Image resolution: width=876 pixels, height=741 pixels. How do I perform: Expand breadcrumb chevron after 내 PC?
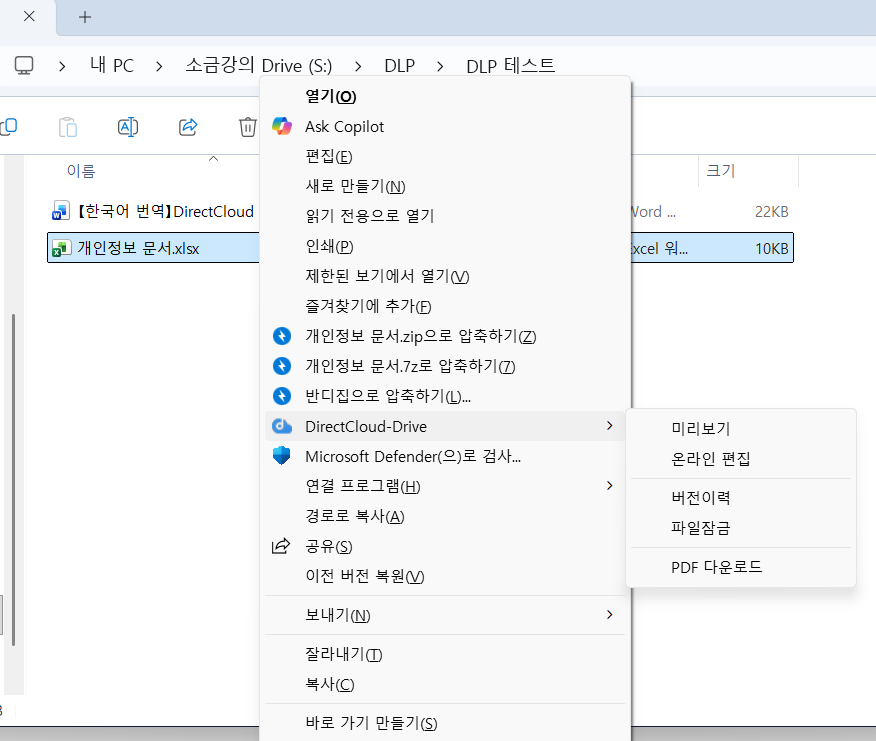tap(159, 66)
